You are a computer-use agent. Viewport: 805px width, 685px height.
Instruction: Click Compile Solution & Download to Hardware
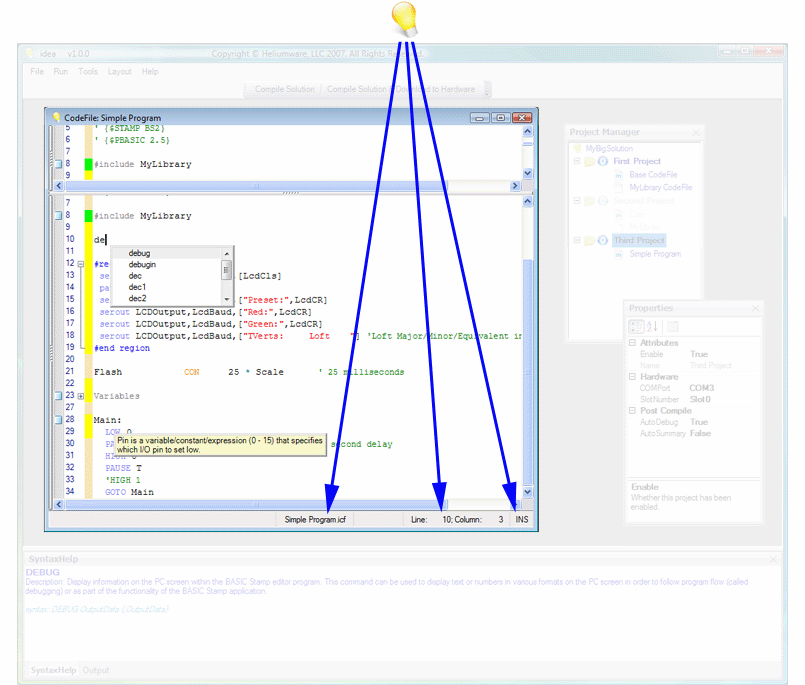(400, 88)
